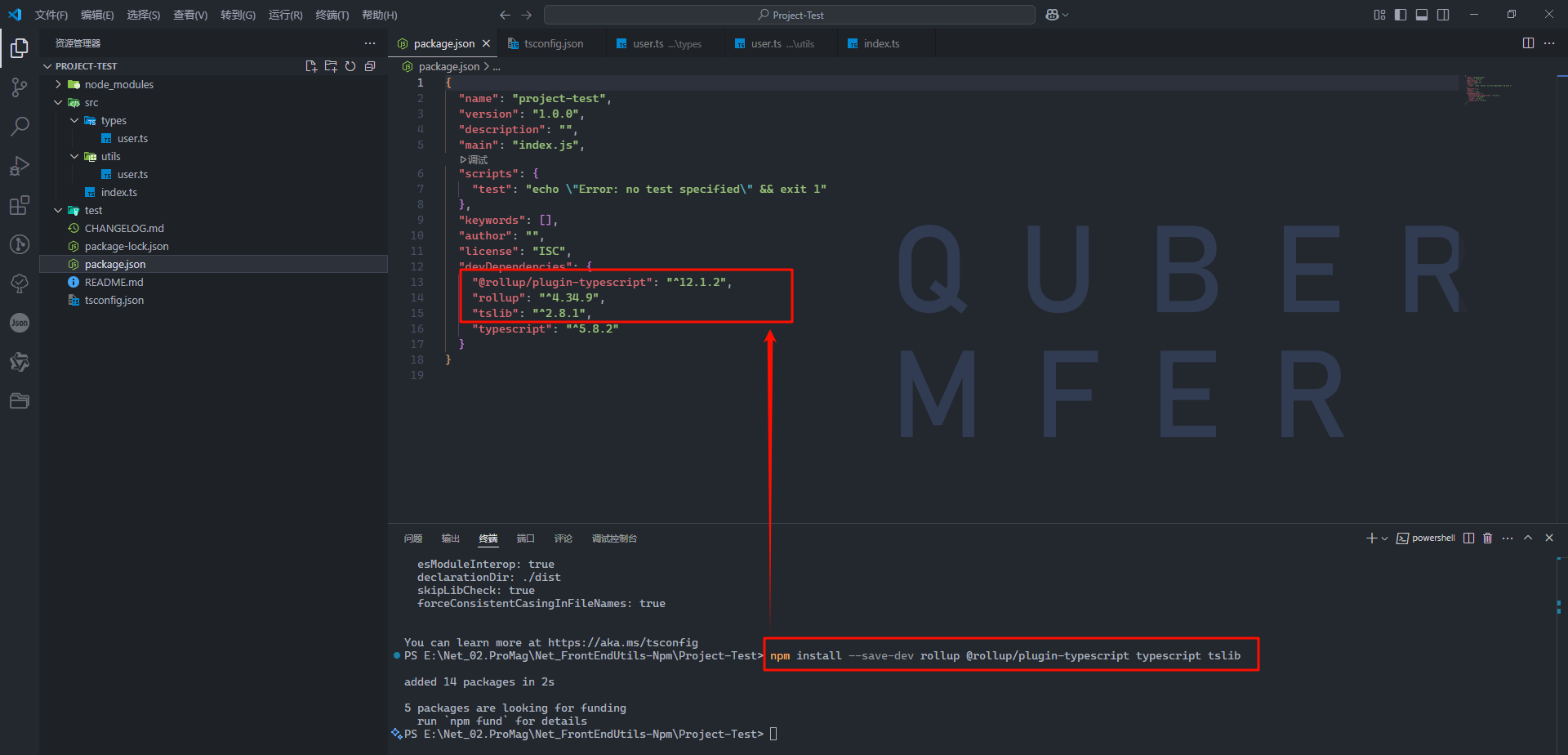The width and height of the screenshot is (1568, 755).
Task: Open the Extensions view
Action: [x=20, y=205]
